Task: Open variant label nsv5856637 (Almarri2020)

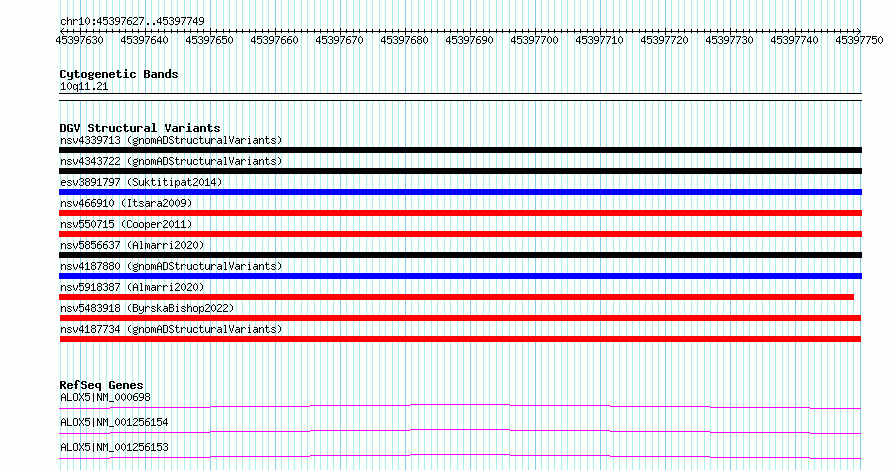Action: 132,245
